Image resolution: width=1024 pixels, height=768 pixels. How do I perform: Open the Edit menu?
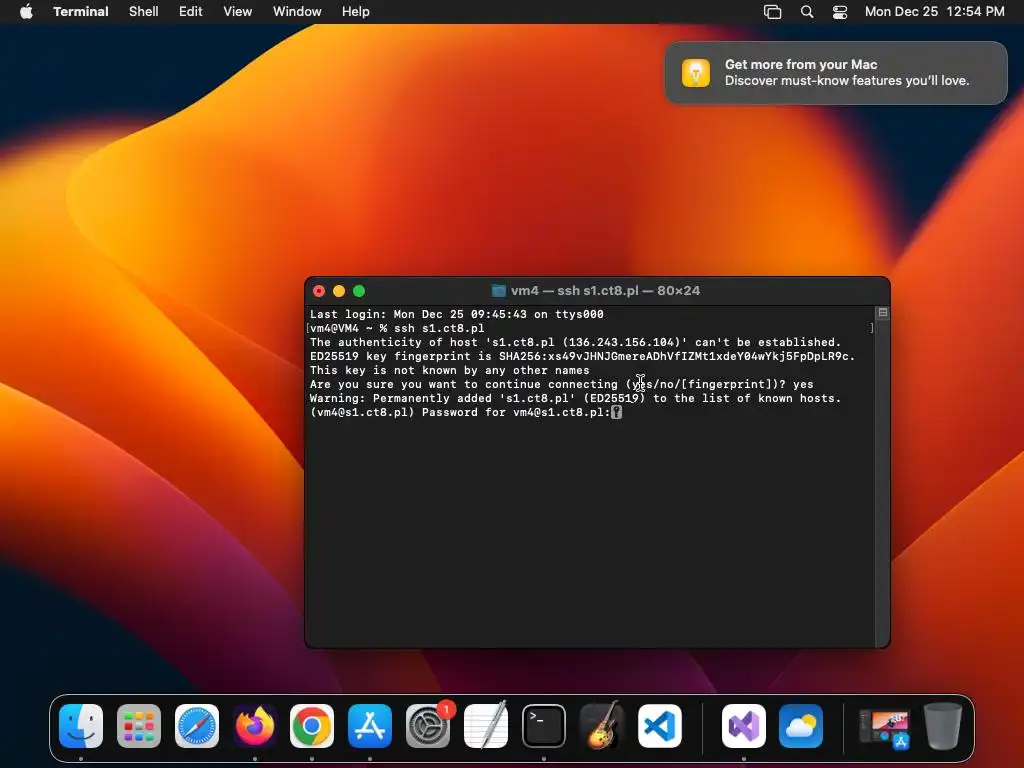[191, 12]
